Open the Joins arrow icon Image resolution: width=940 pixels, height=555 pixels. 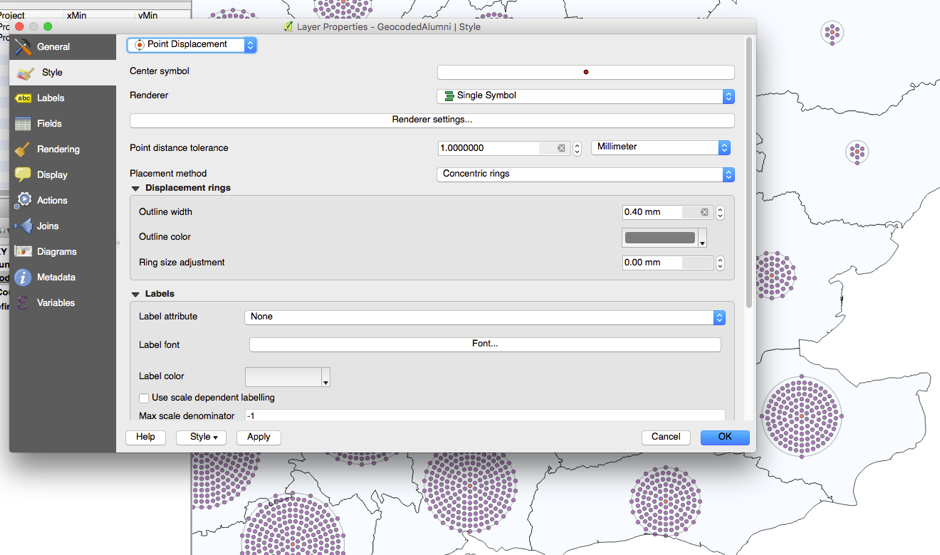[x=23, y=226]
